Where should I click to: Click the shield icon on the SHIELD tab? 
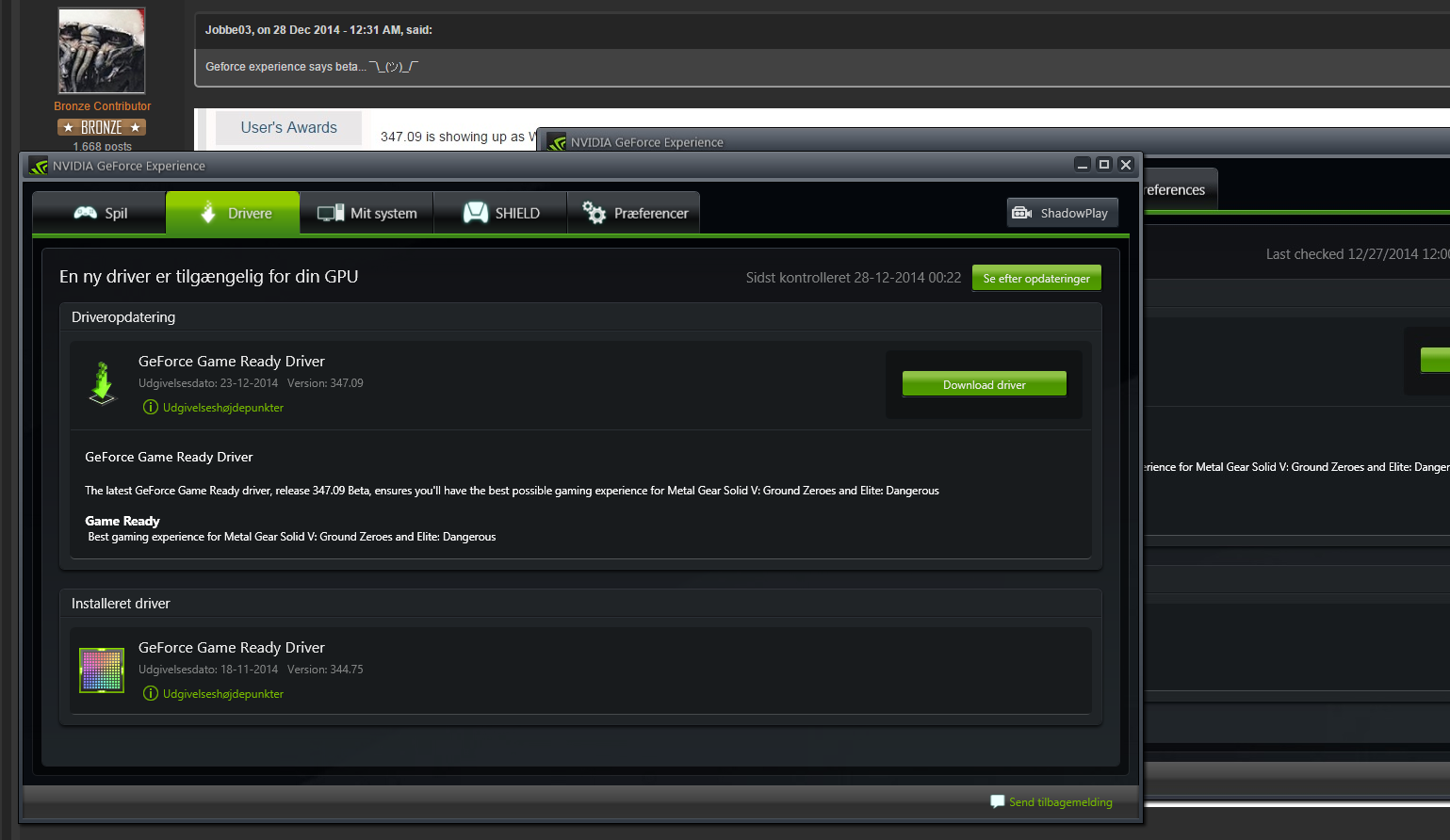476,213
